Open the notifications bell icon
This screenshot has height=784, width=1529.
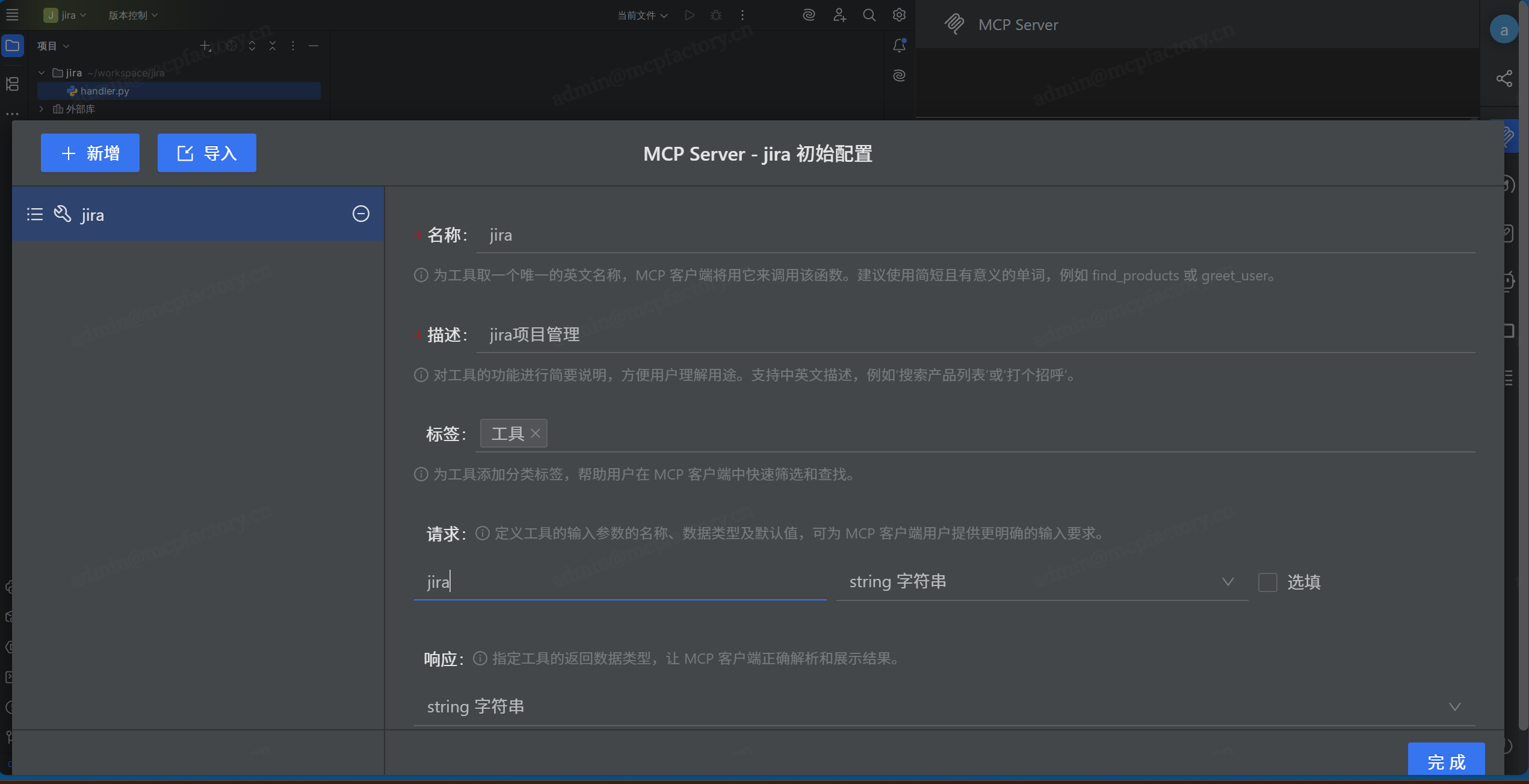tap(899, 46)
